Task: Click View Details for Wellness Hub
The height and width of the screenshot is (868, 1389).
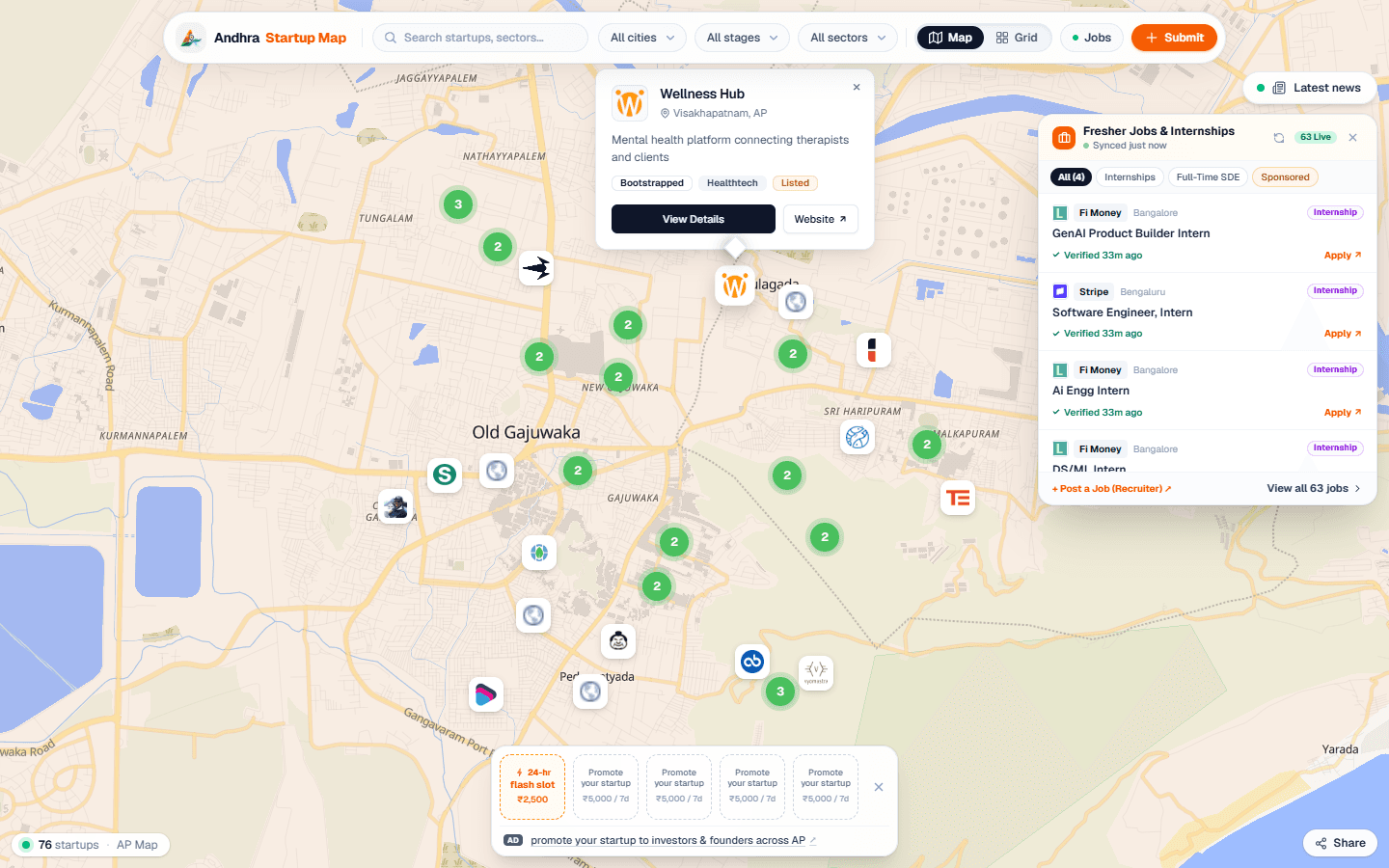Action: (694, 219)
